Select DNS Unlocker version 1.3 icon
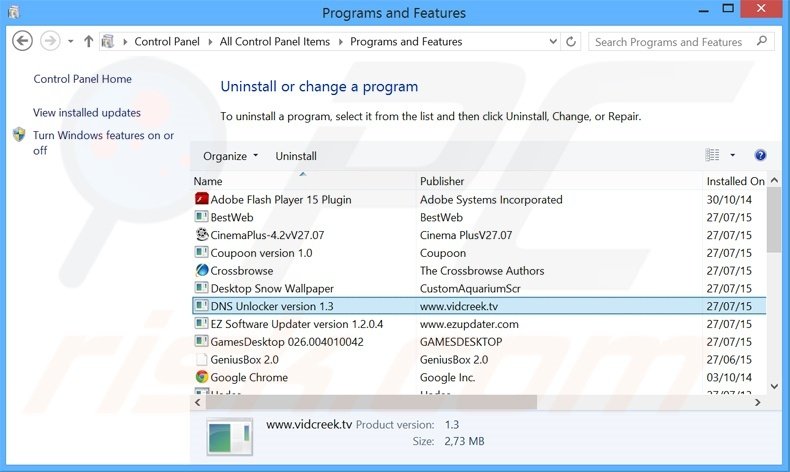The image size is (790, 472). pyautogui.click(x=202, y=306)
